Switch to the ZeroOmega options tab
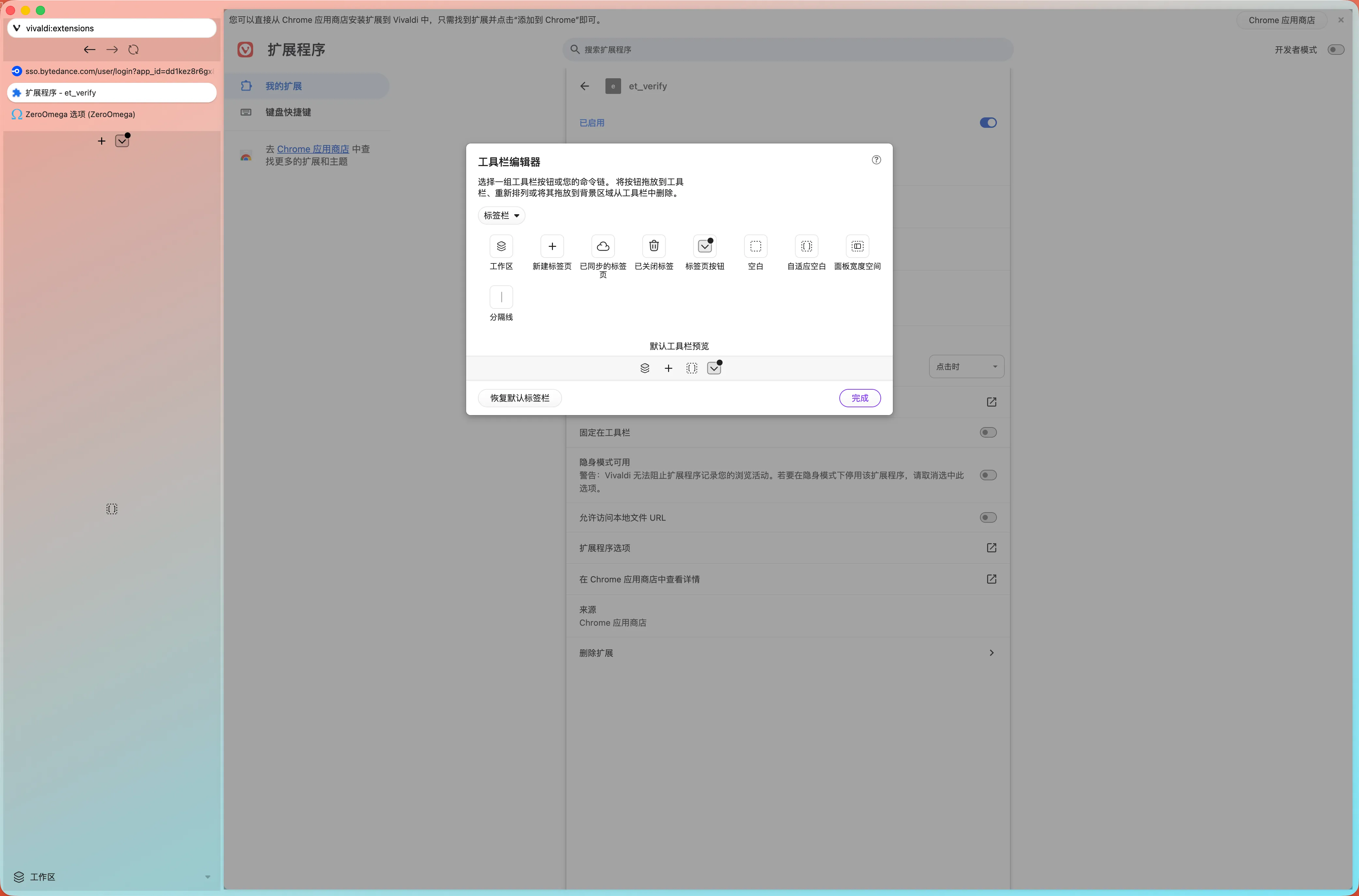The height and width of the screenshot is (896, 1359). [80, 114]
